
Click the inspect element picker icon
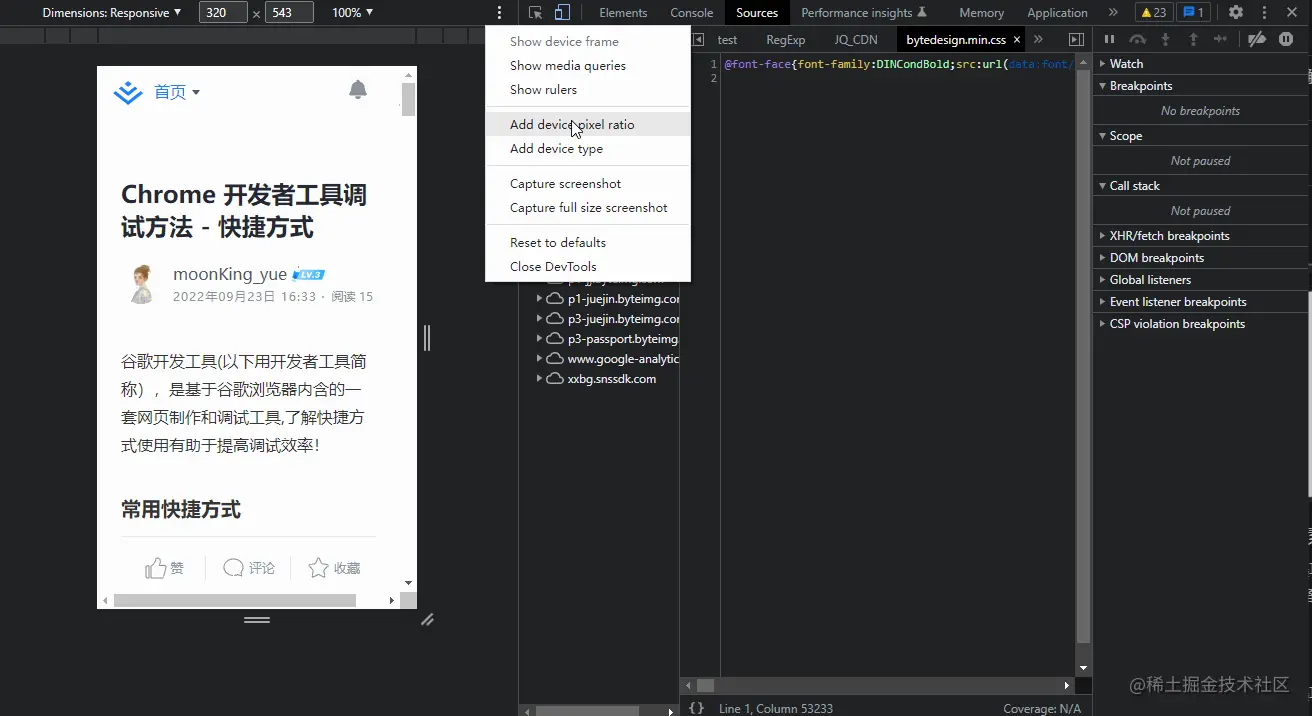click(x=536, y=13)
